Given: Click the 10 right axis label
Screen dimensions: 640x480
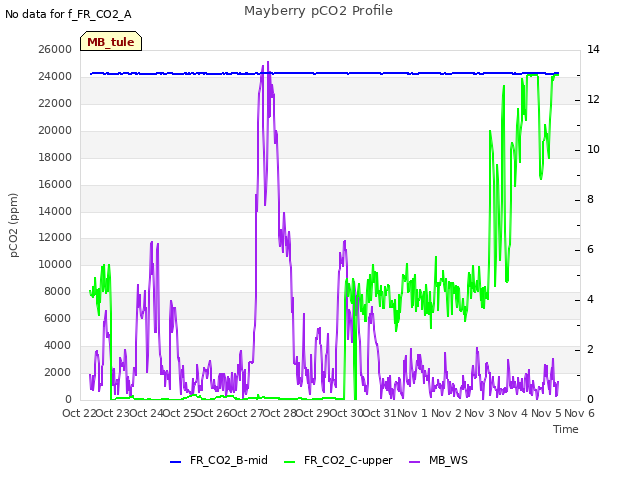Looking at the screenshot, I should [593, 149].
